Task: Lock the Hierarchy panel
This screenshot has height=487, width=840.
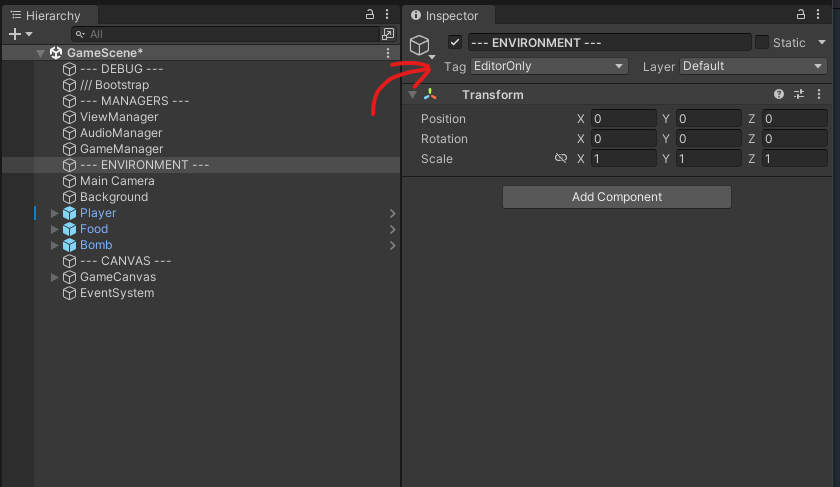Action: click(370, 14)
